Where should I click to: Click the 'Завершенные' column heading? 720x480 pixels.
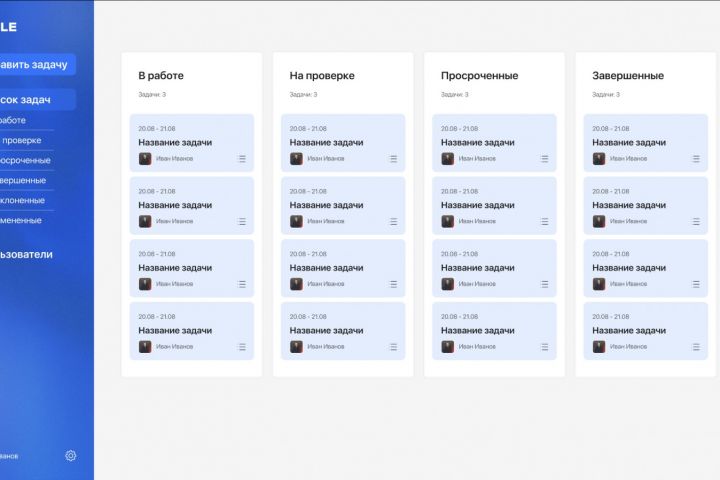click(628, 75)
